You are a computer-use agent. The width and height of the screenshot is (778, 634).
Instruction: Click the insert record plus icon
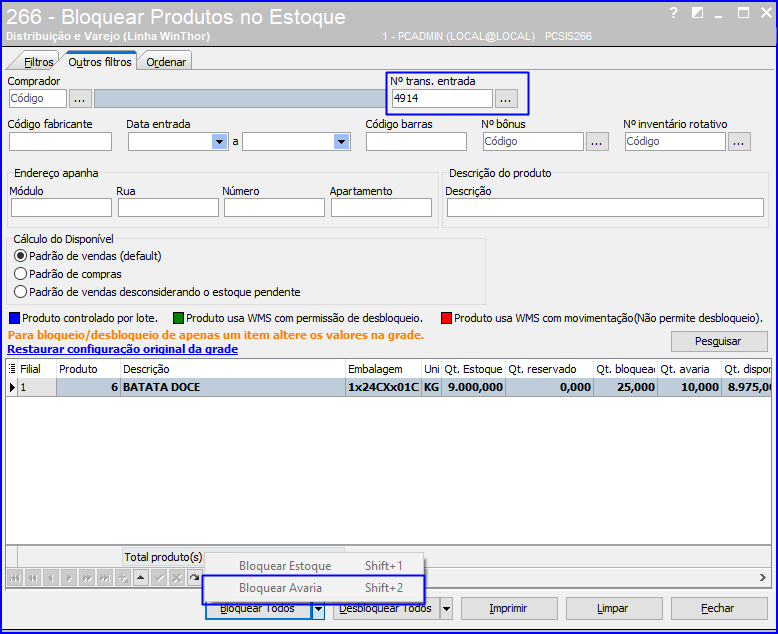[123, 578]
